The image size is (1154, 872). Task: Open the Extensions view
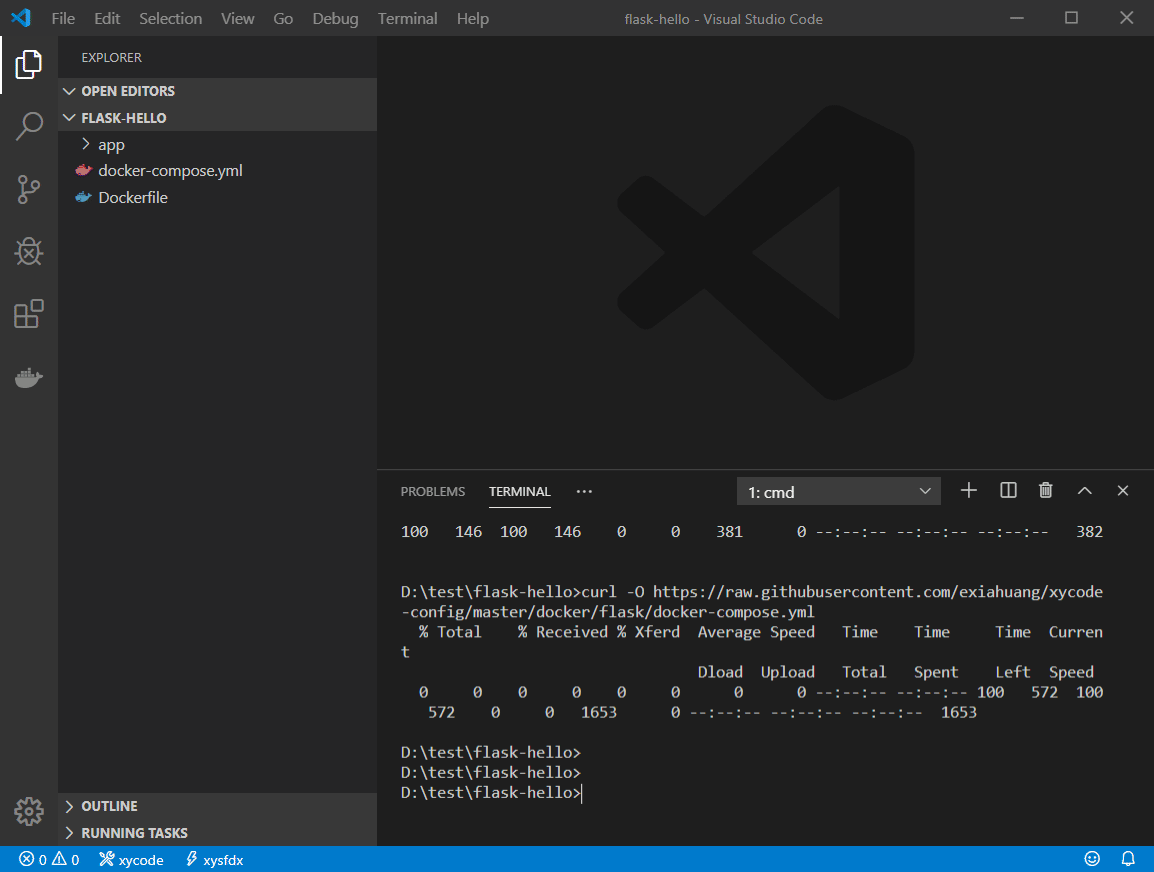click(x=29, y=314)
